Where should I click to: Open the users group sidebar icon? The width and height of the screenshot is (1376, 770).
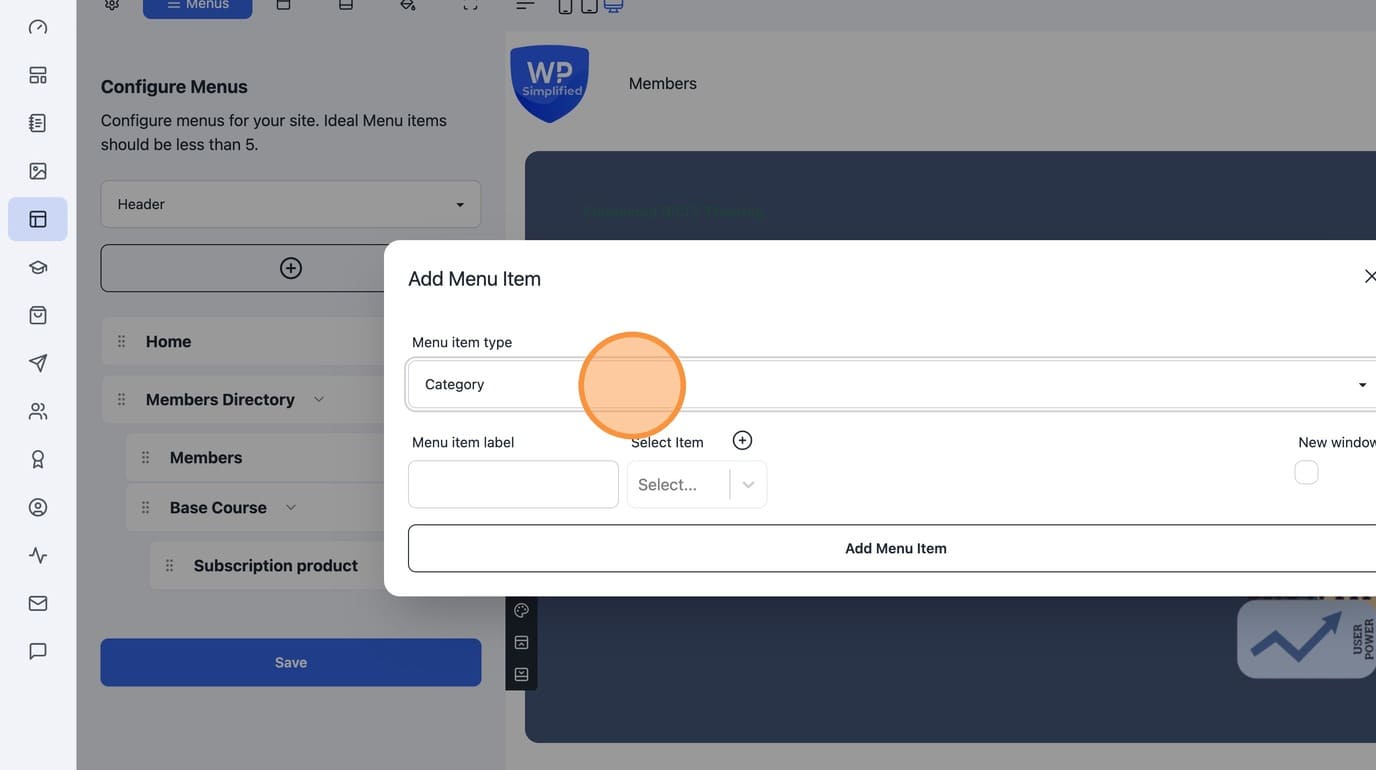[x=38, y=411]
